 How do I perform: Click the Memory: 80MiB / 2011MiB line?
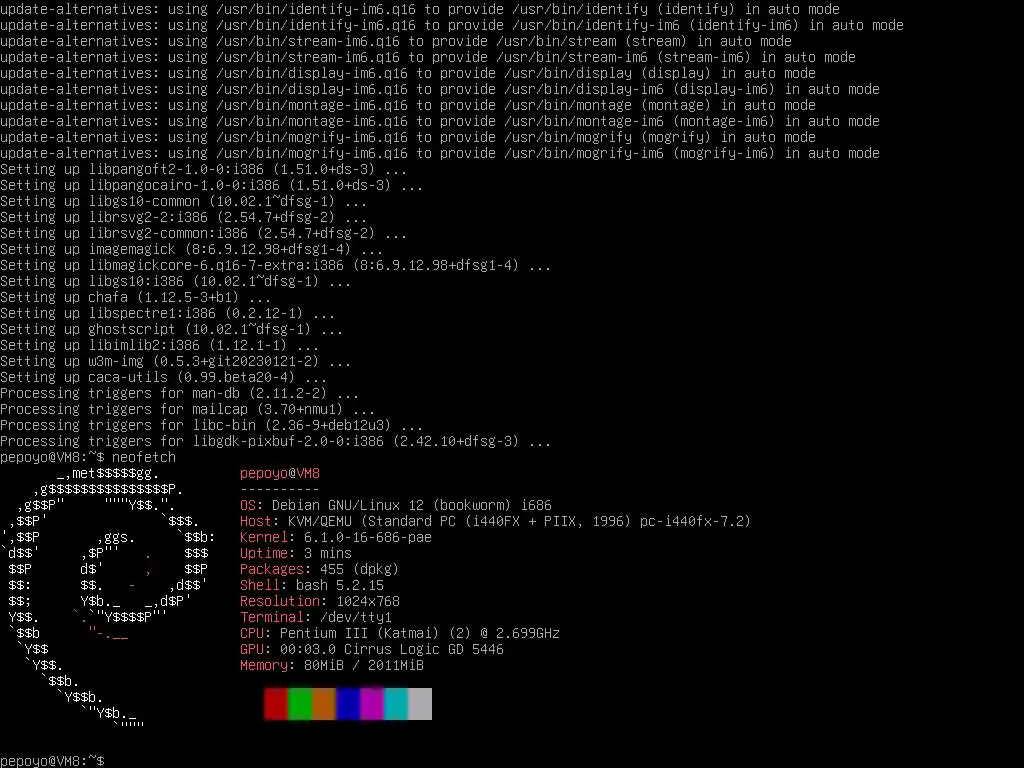(x=332, y=665)
